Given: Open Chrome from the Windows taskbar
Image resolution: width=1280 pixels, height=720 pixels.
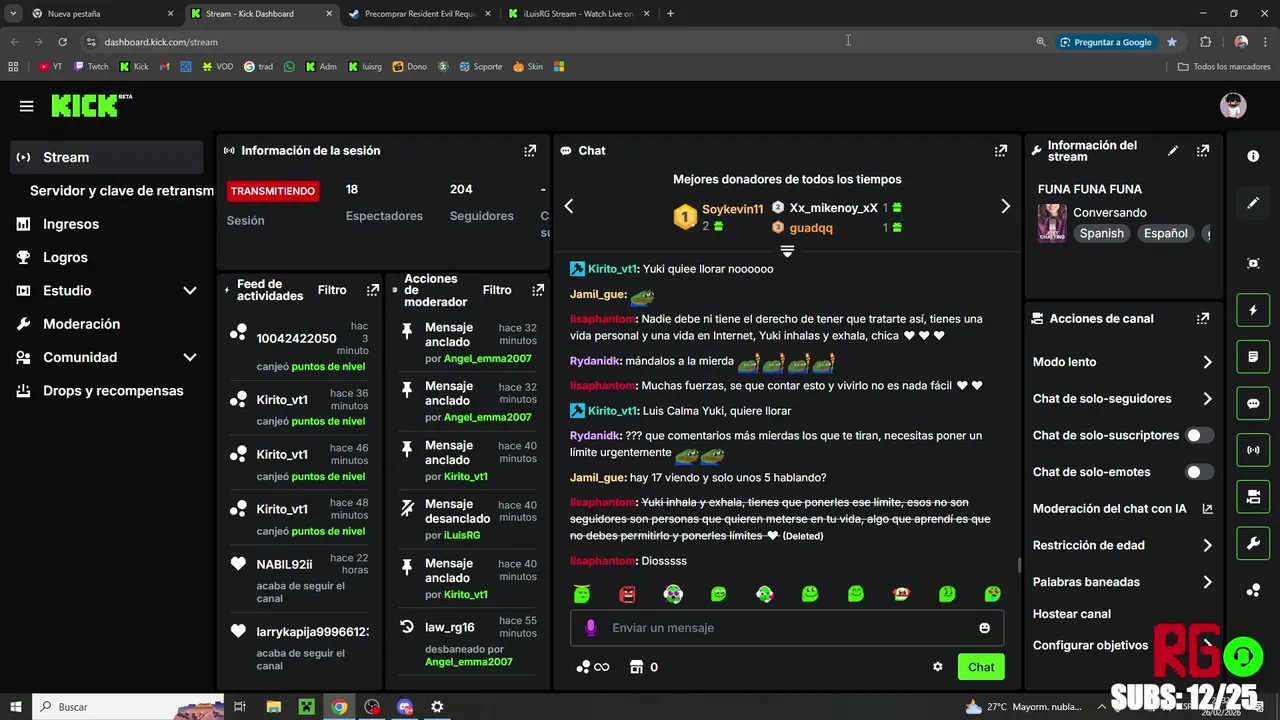Looking at the screenshot, I should [x=339, y=707].
